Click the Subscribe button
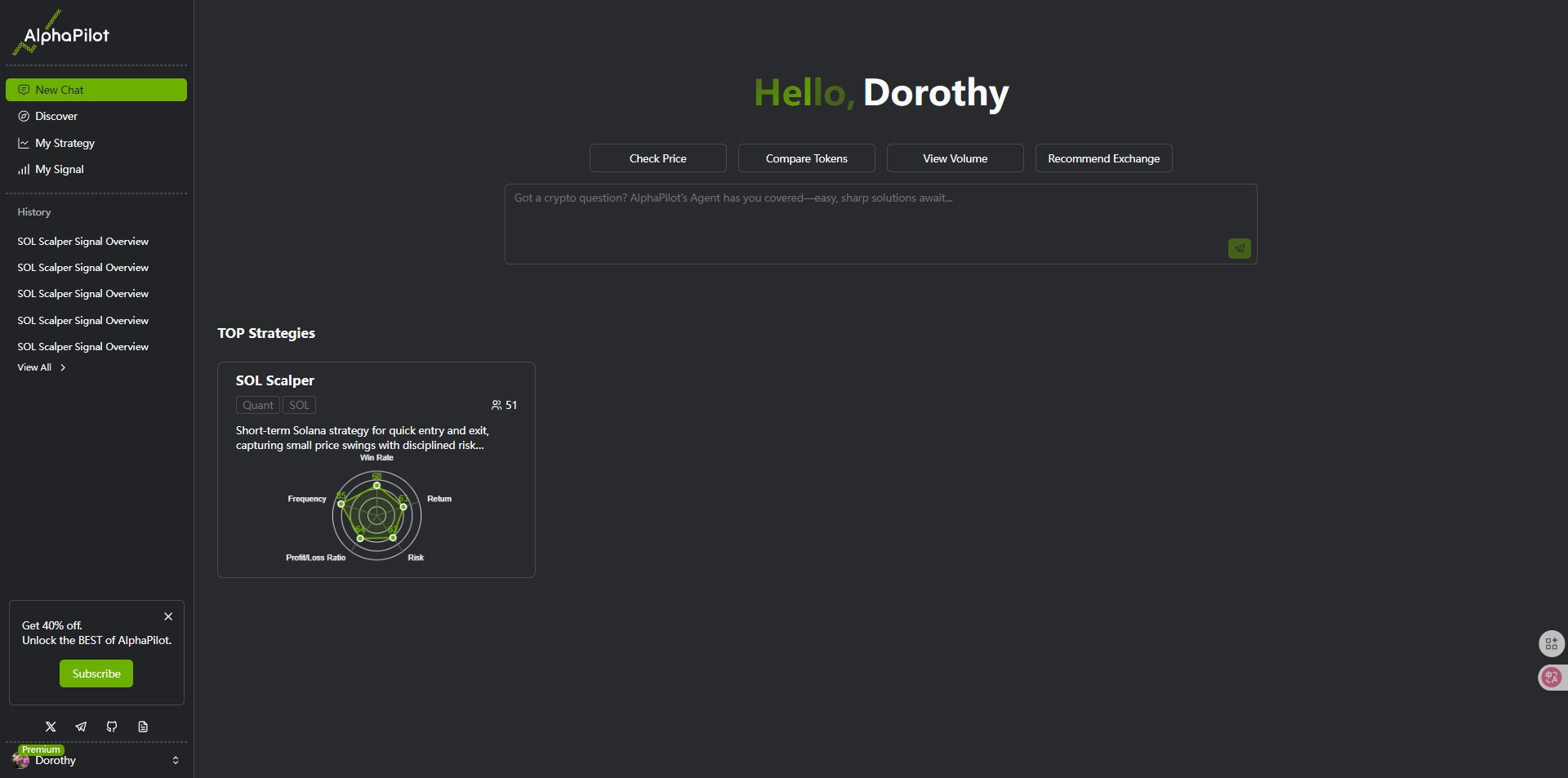The height and width of the screenshot is (778, 1568). point(96,674)
